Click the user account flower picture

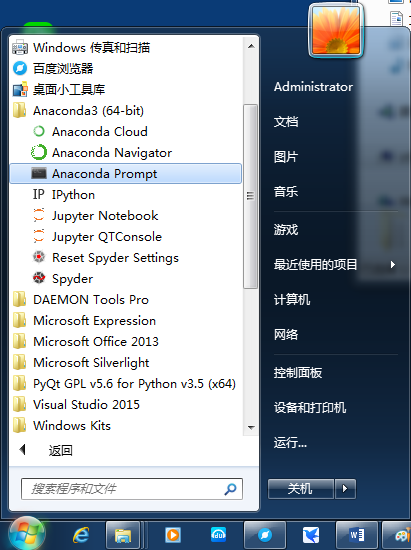tap(336, 31)
